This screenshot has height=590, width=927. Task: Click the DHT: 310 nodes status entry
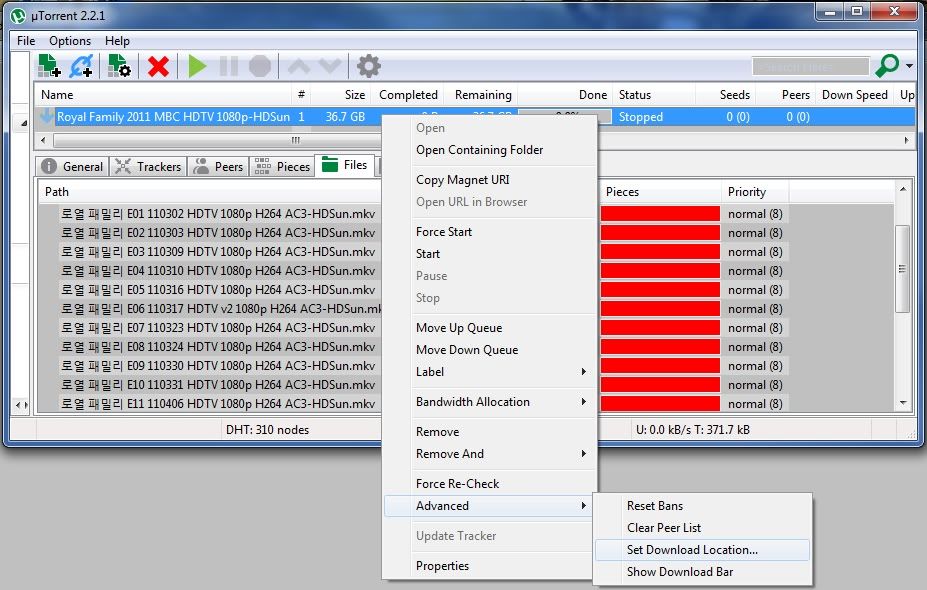pos(267,430)
